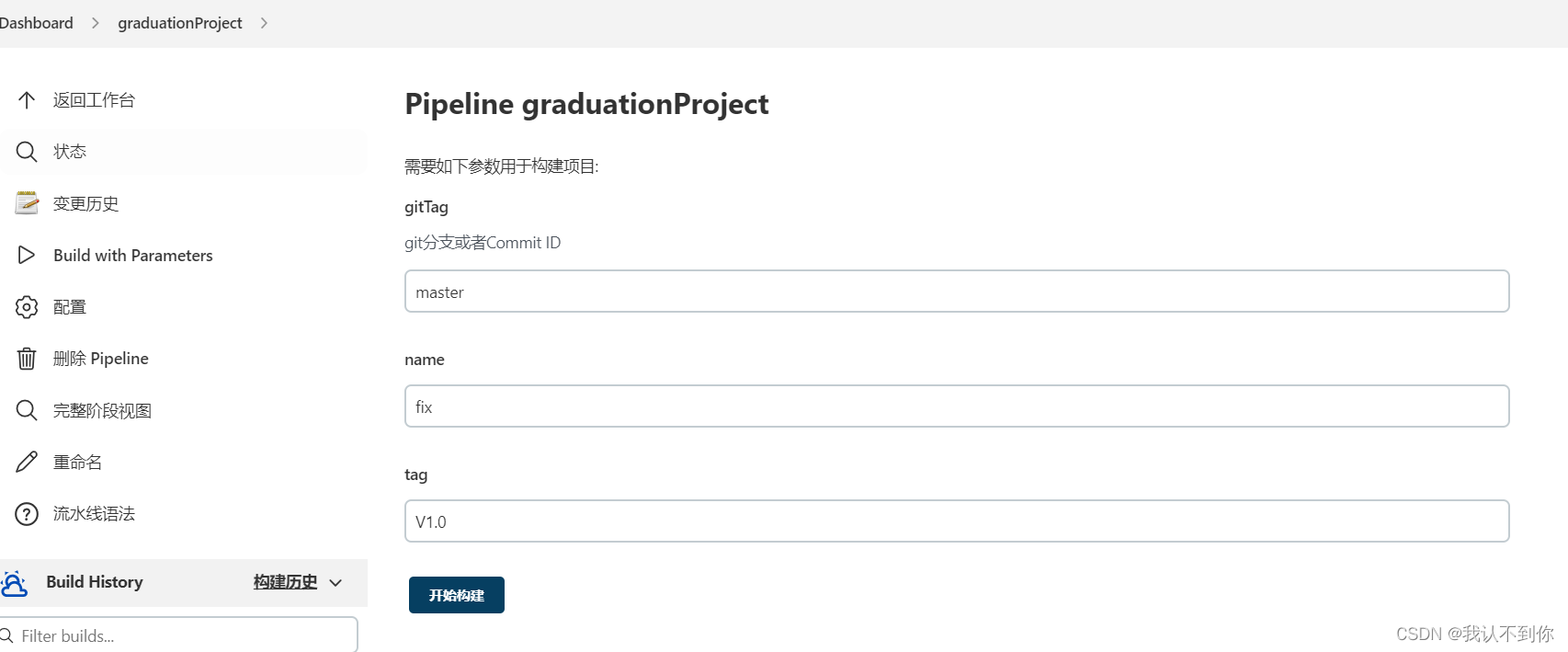Start the build with 开始构建 button
The image size is (1568, 652).
coord(457,595)
